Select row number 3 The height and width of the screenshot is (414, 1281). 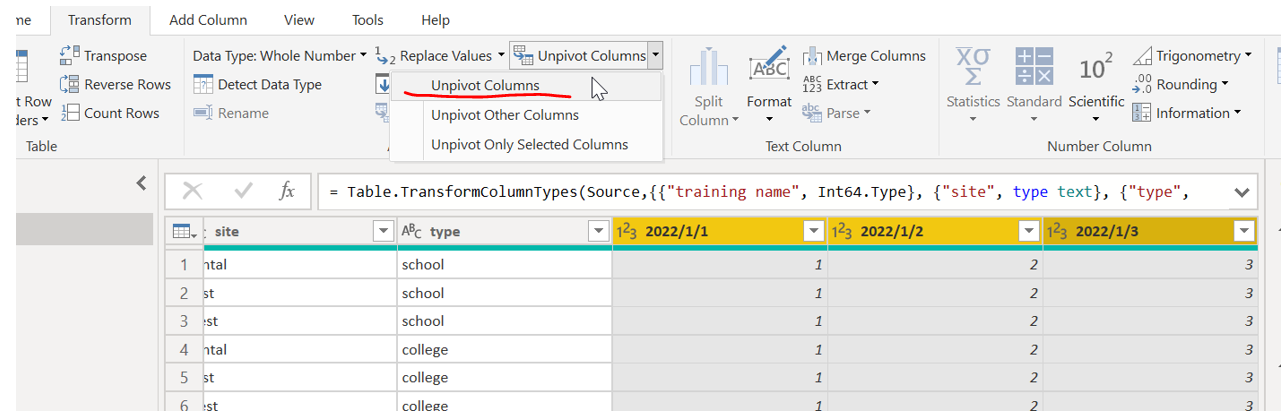[x=184, y=321]
